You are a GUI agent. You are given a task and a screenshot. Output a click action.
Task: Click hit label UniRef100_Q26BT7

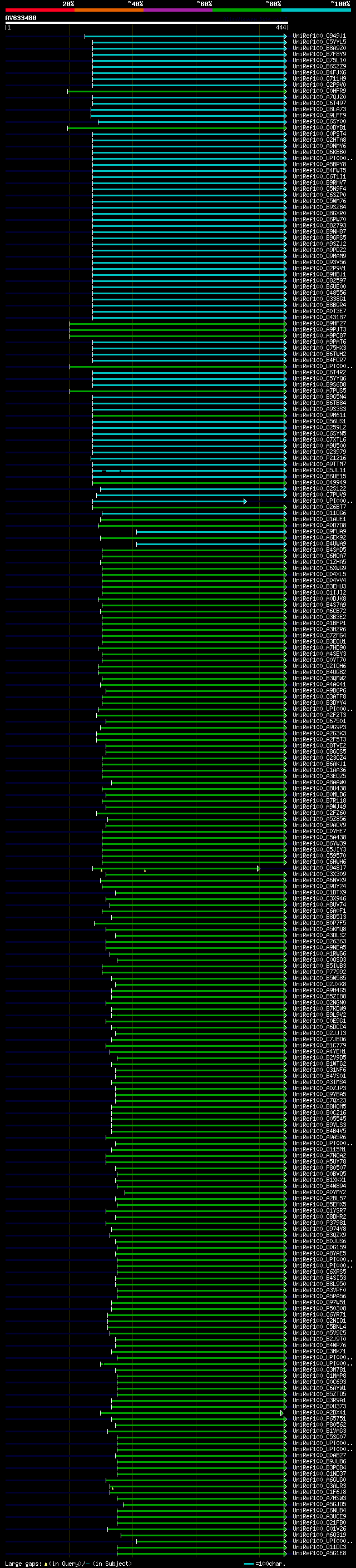click(x=319, y=507)
